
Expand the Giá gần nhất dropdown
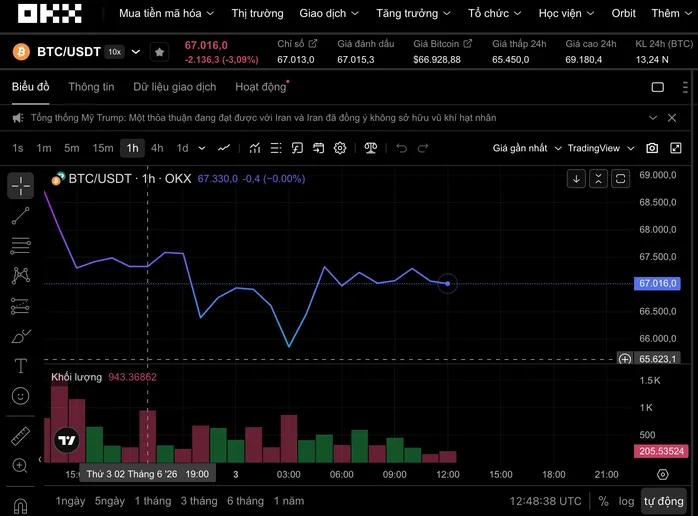(527, 148)
